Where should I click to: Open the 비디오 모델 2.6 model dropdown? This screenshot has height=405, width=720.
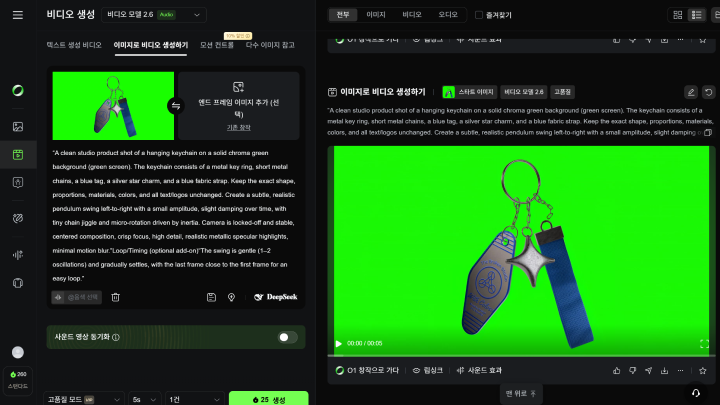pos(154,15)
